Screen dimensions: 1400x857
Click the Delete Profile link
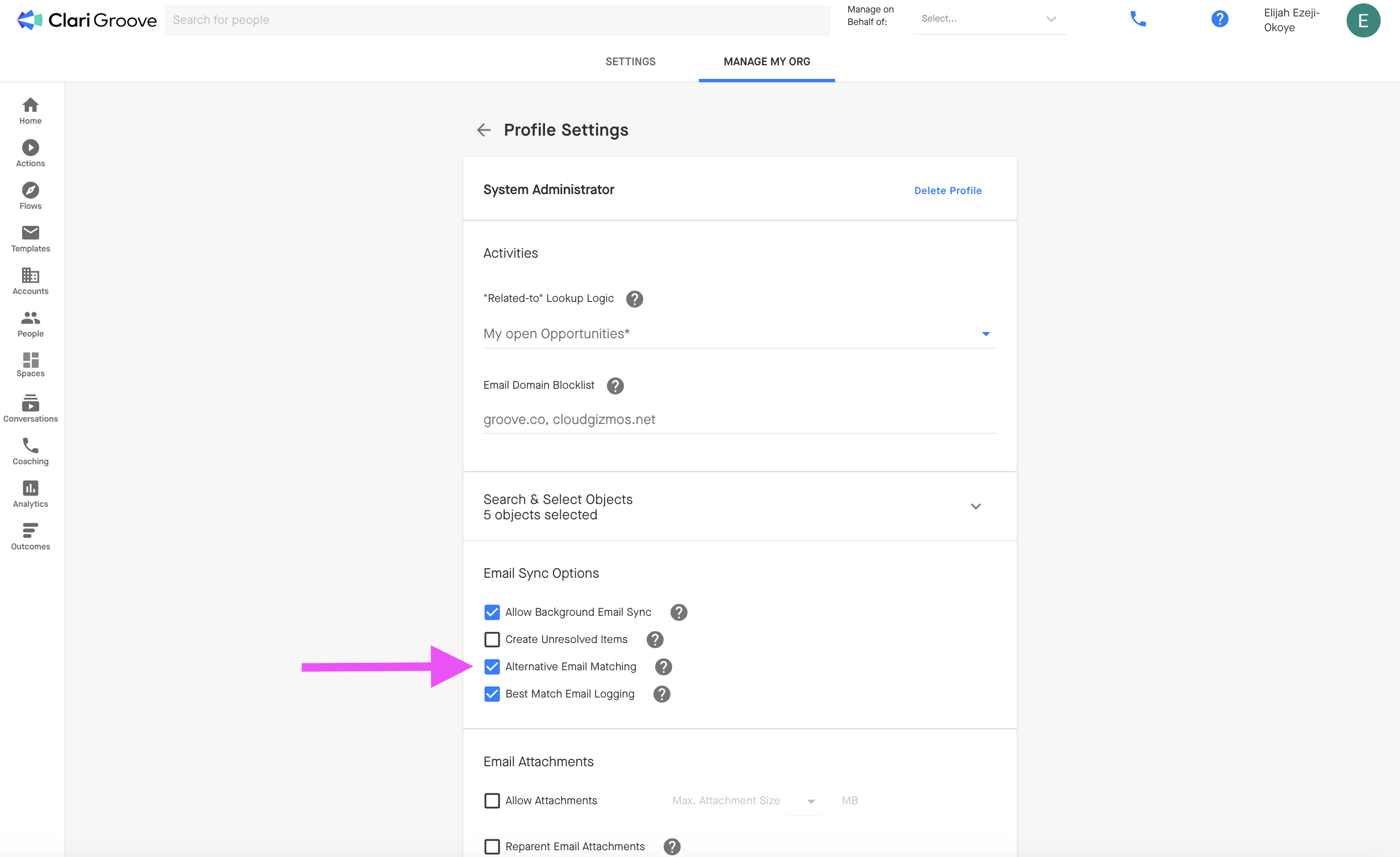[x=948, y=191]
